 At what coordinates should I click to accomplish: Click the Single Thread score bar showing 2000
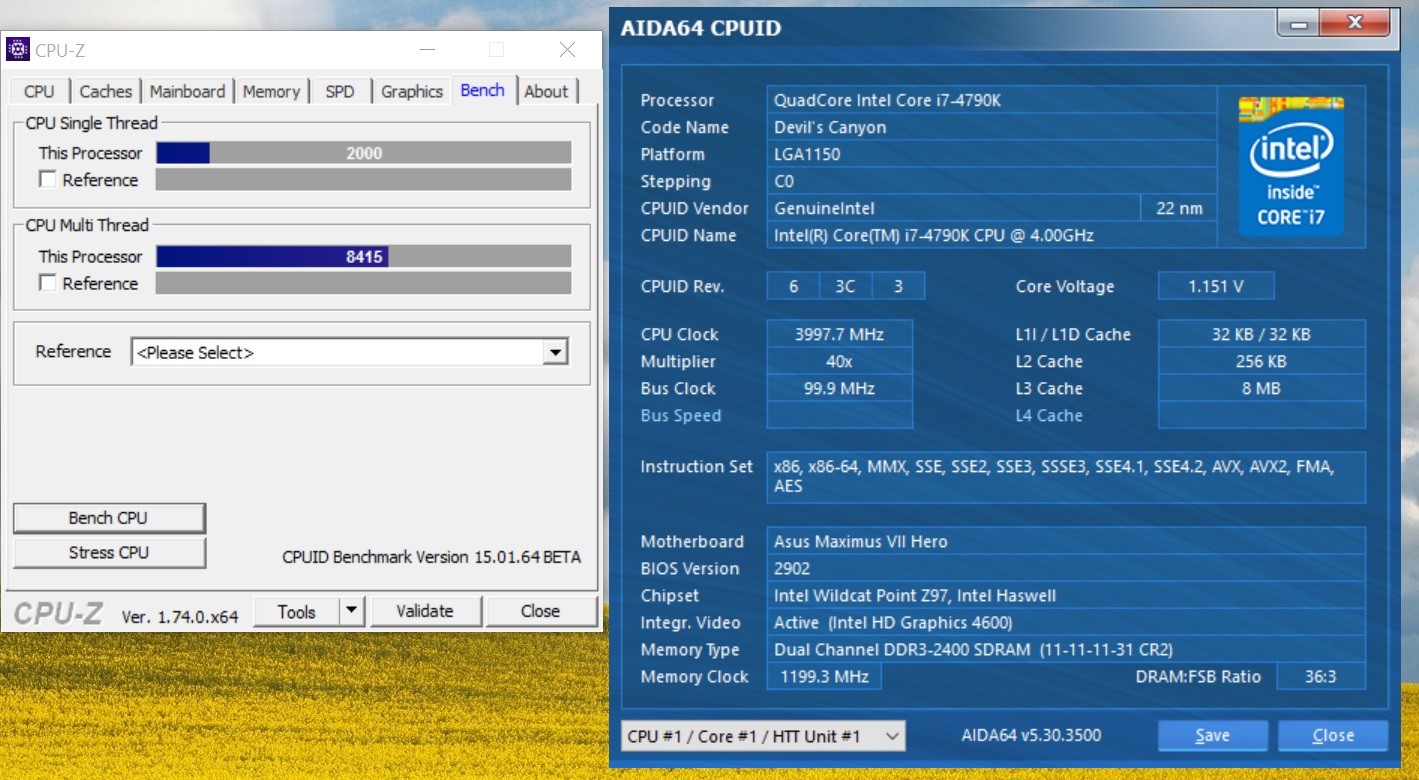364,153
